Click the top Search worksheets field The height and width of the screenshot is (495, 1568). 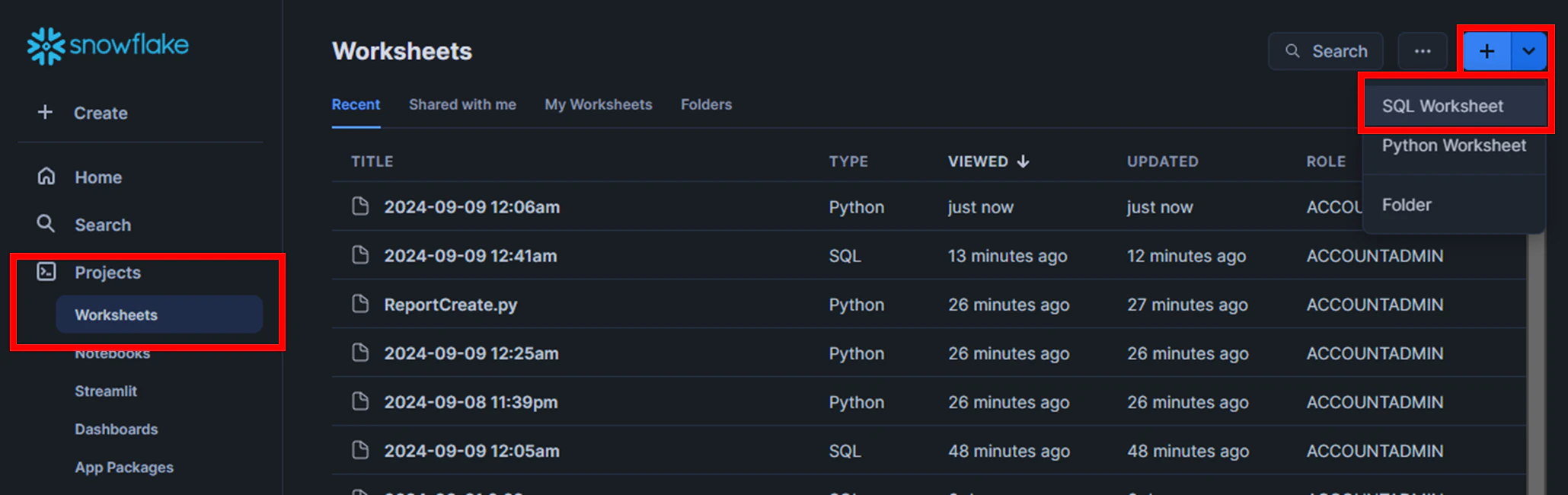click(x=1326, y=51)
